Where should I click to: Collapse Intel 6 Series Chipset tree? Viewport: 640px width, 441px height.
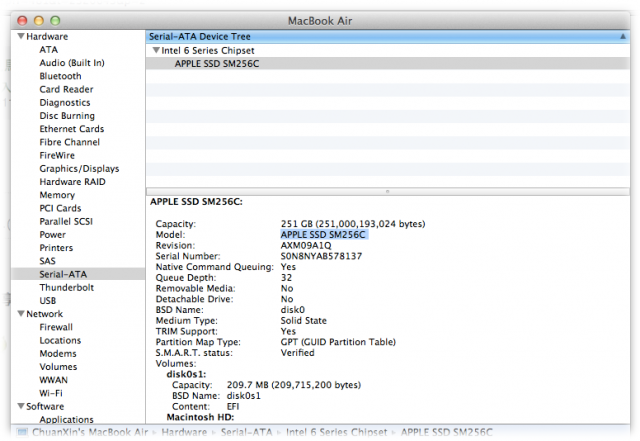tap(156, 50)
